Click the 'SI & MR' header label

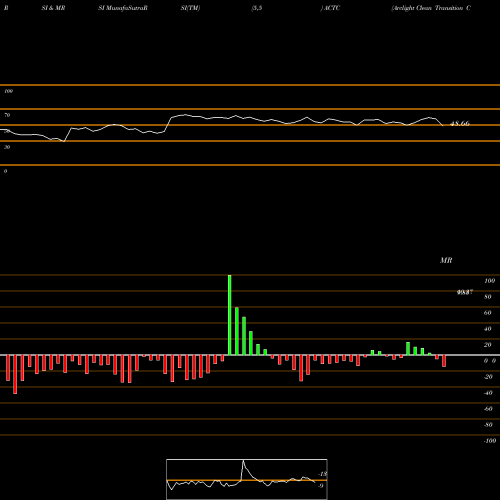click(x=53, y=8)
